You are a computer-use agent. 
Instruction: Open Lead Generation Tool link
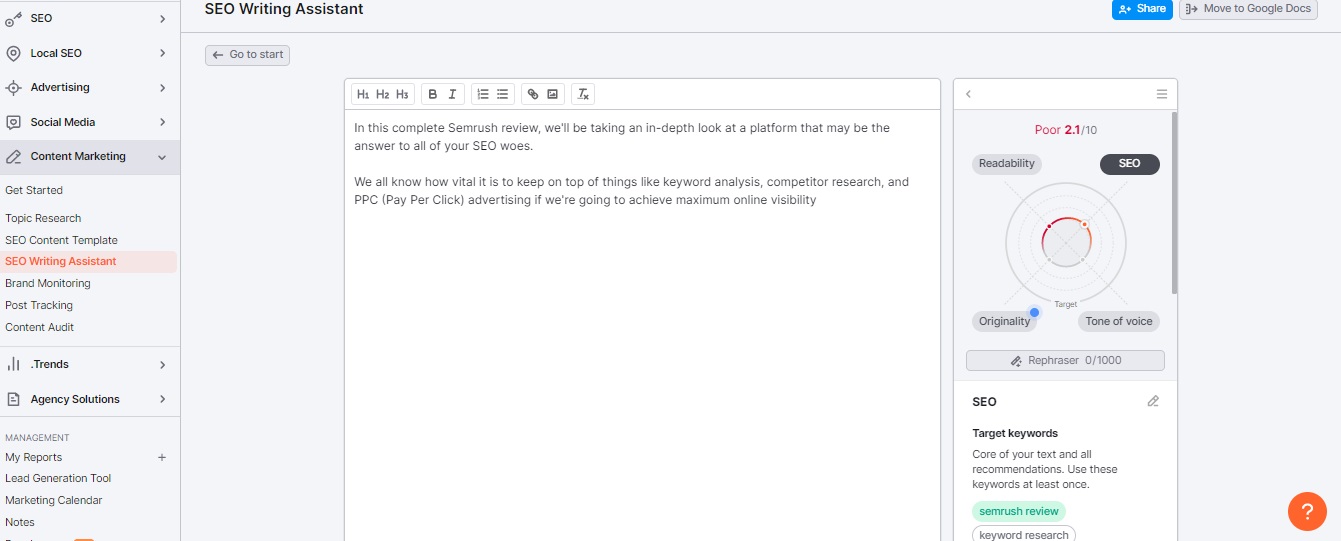(58, 478)
